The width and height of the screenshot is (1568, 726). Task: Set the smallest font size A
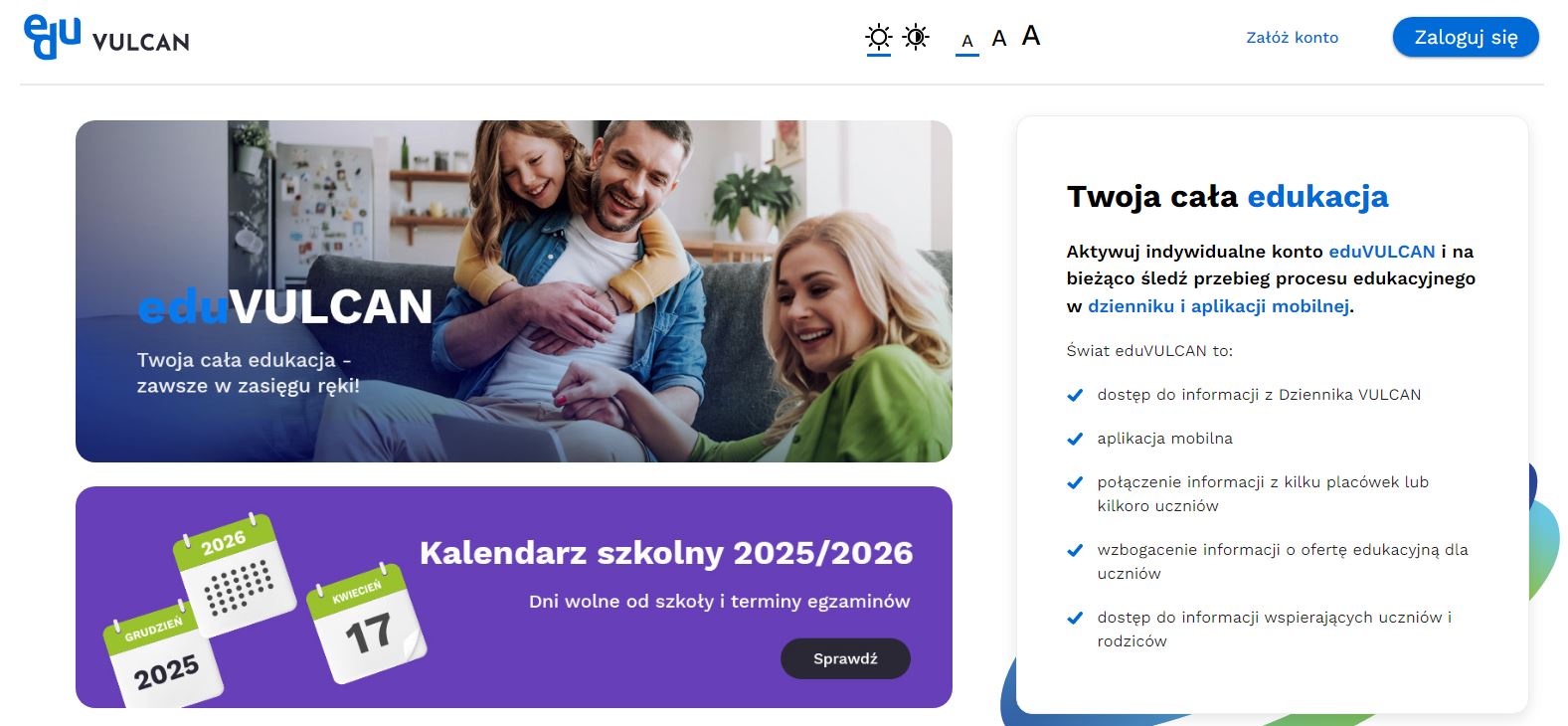click(966, 41)
